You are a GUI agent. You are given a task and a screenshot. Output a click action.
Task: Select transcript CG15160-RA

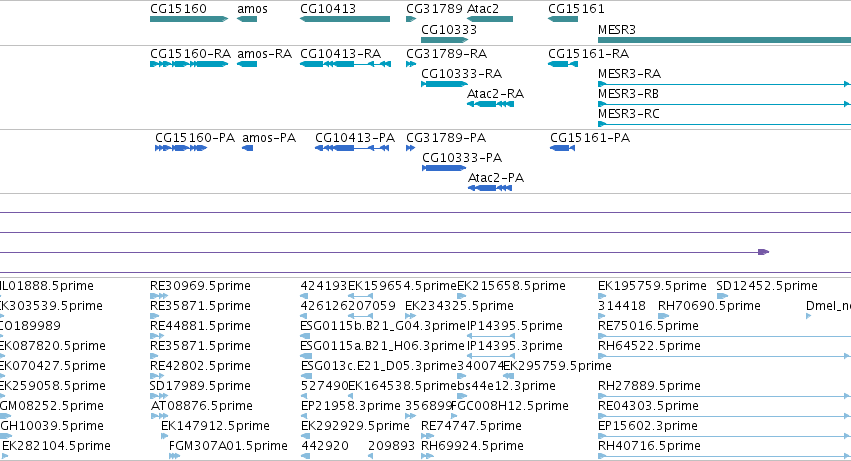tap(190, 54)
